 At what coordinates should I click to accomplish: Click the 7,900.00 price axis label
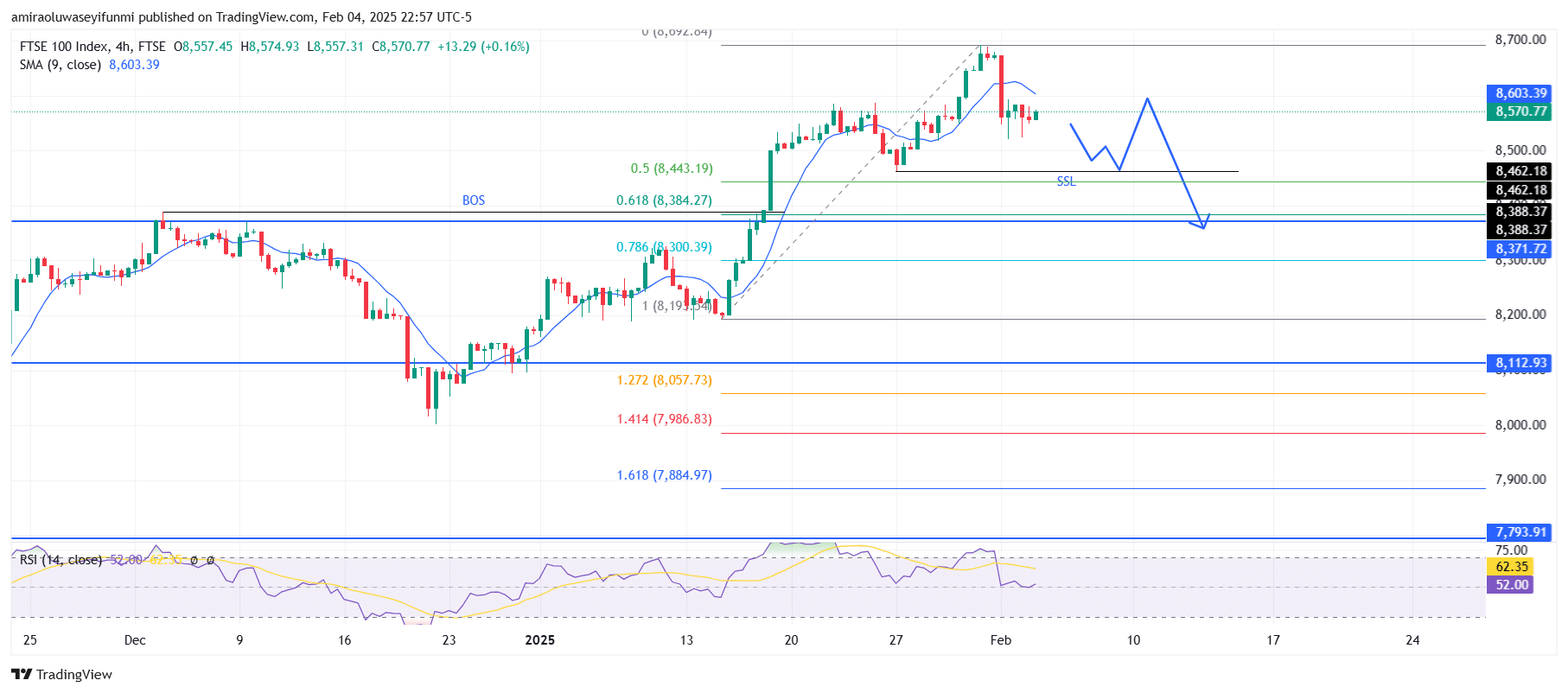click(1520, 480)
